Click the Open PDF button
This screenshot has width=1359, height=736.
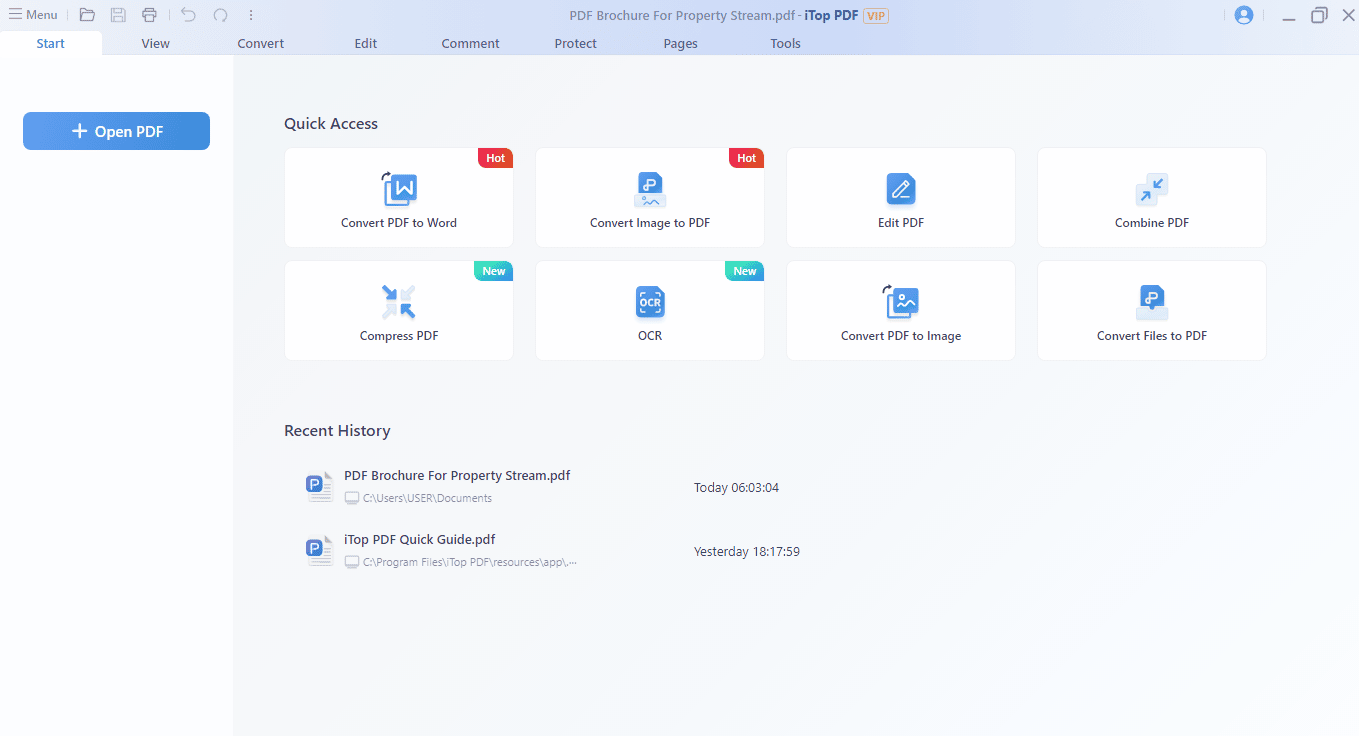(116, 131)
